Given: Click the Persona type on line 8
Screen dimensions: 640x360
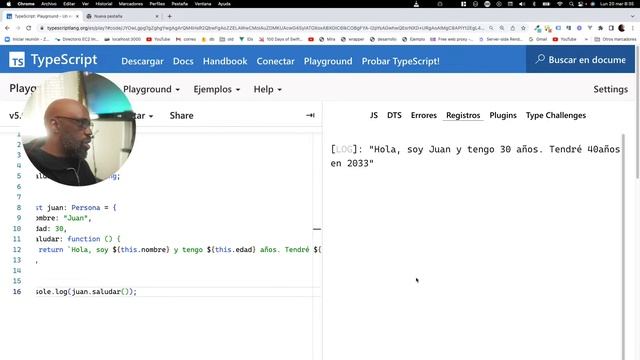Looking at the screenshot, I should (85, 207).
